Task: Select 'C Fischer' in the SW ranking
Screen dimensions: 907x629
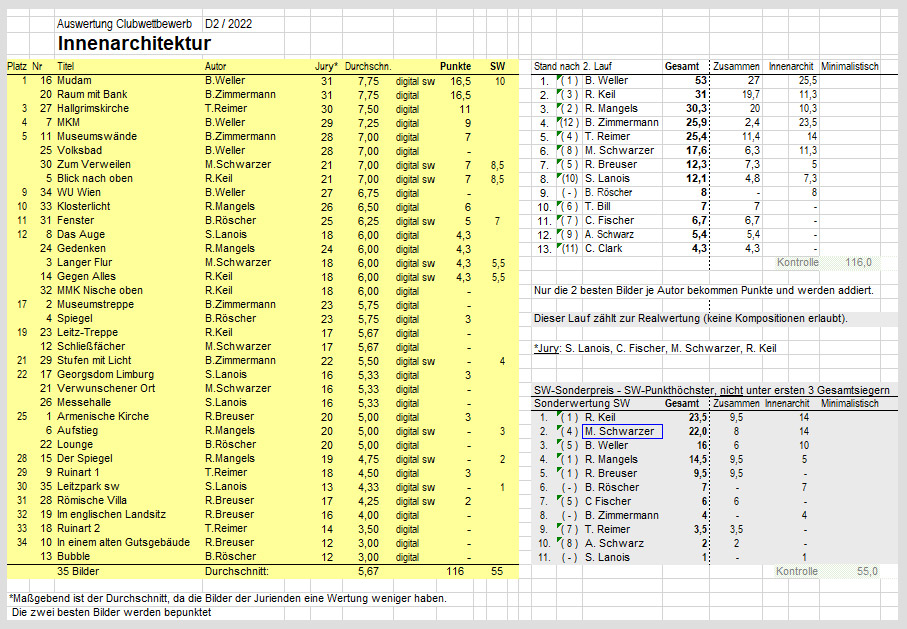Action: (608, 501)
